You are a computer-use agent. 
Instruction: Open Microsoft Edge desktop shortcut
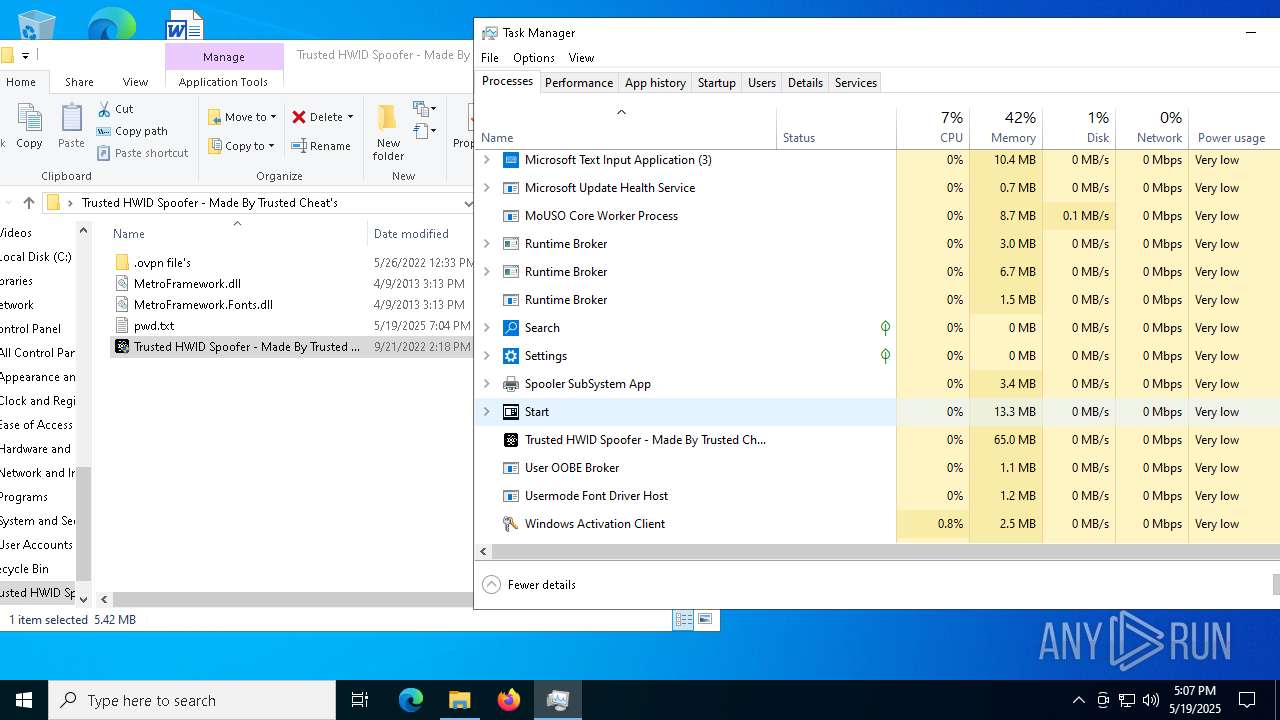tap(112, 25)
